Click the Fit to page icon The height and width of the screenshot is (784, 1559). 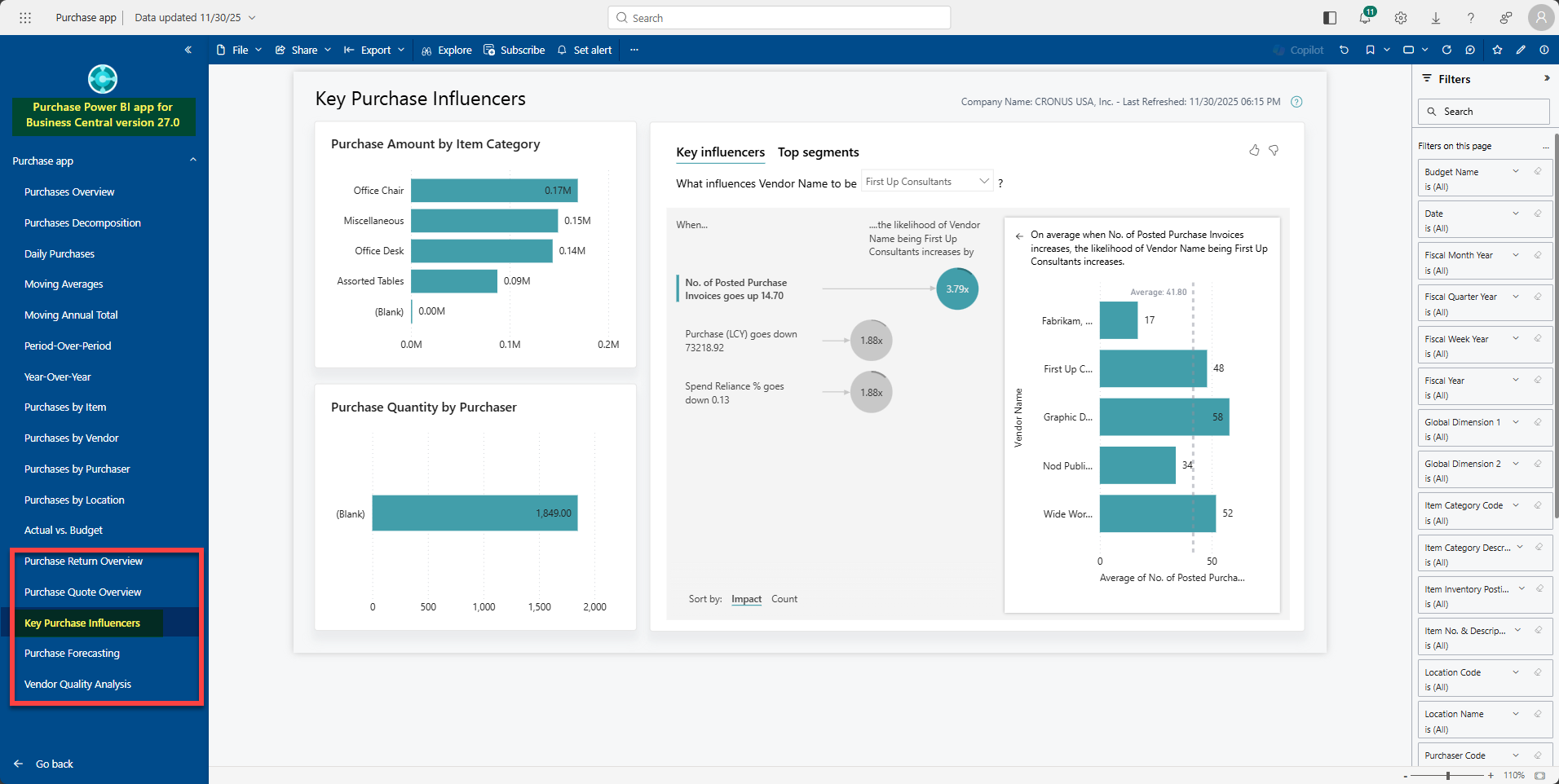point(1539,776)
